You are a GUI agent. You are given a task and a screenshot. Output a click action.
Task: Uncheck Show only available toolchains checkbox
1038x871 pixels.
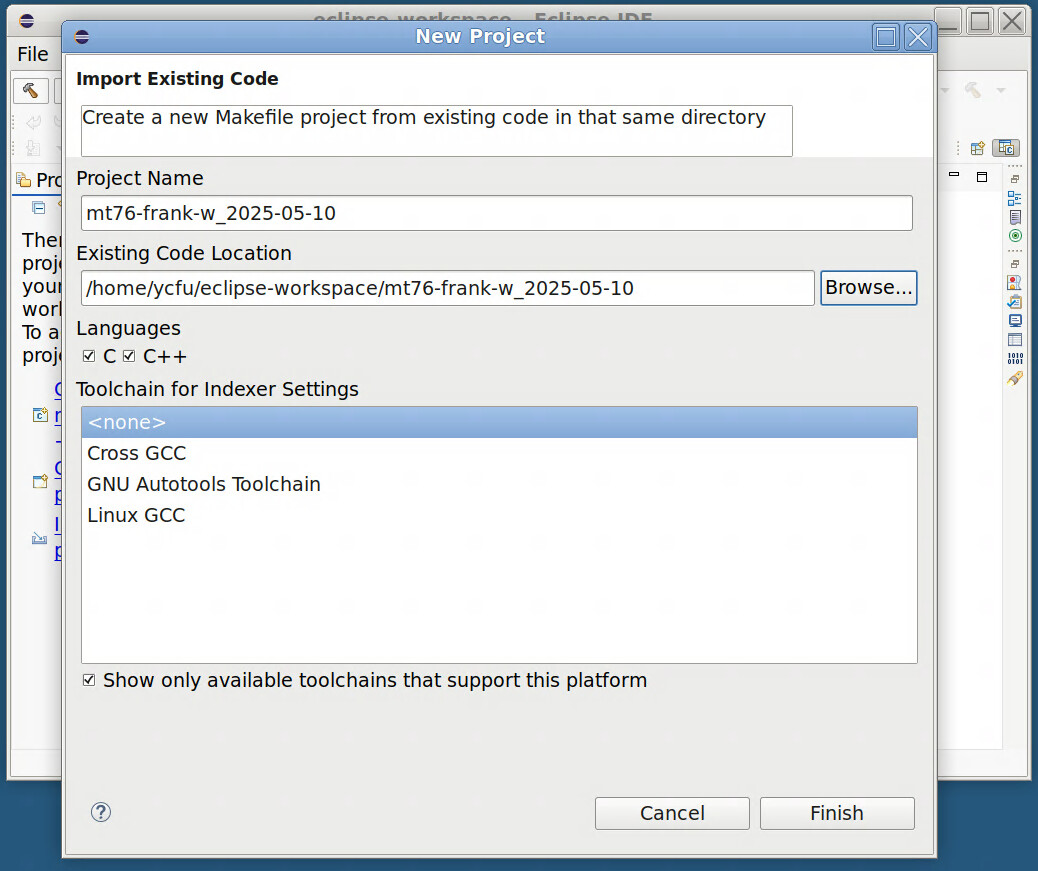pyautogui.click(x=89, y=680)
